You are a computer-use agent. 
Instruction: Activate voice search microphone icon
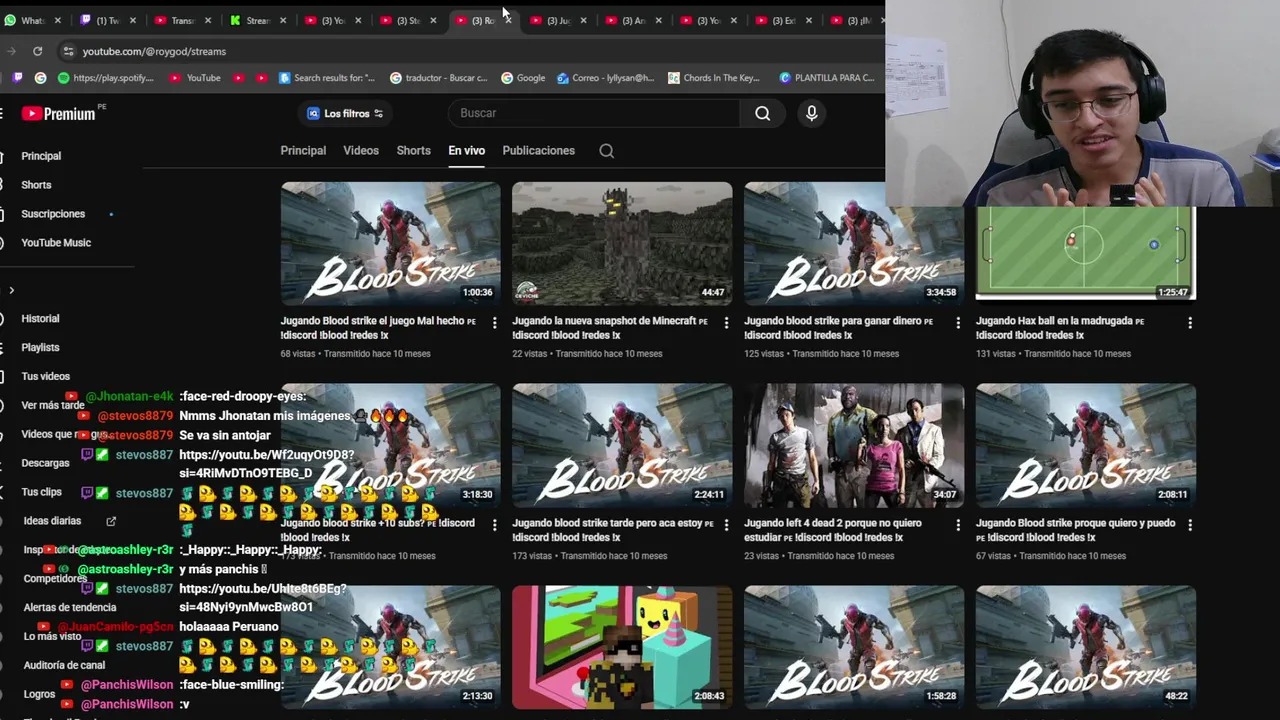(812, 113)
